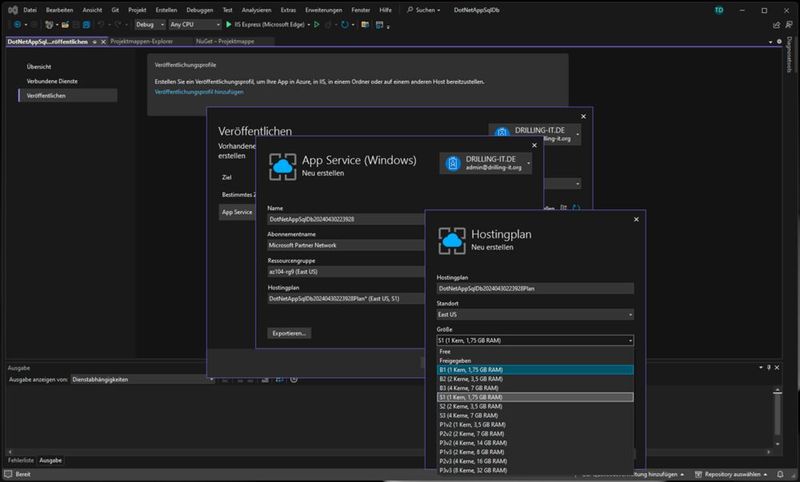Screen dimensions: 800x482
Task: Click the Visual Studio logo icon
Action: point(13,10)
